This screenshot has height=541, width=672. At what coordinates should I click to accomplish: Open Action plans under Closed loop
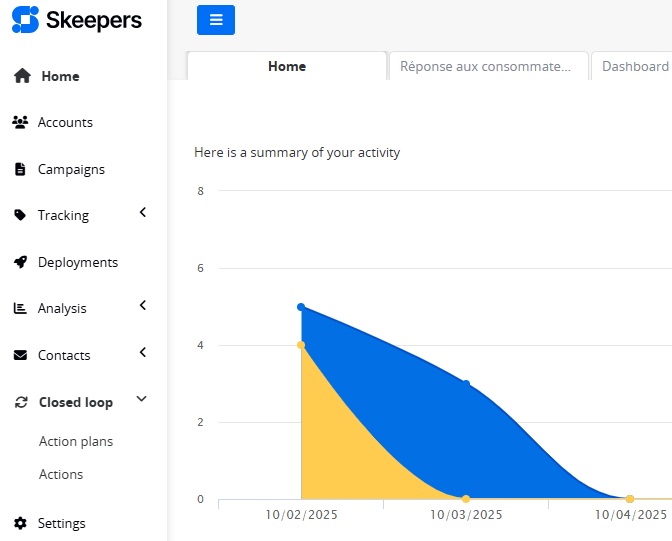tap(76, 441)
